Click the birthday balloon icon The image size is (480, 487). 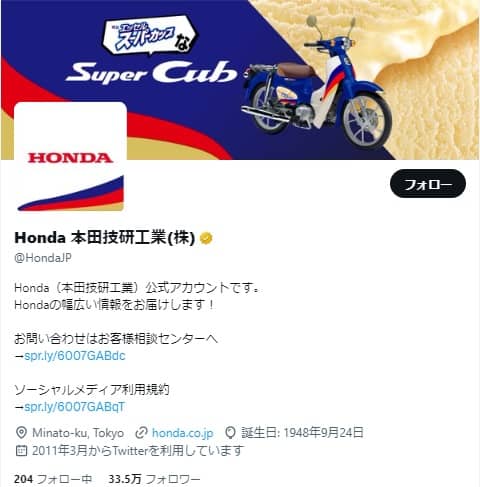point(230,433)
